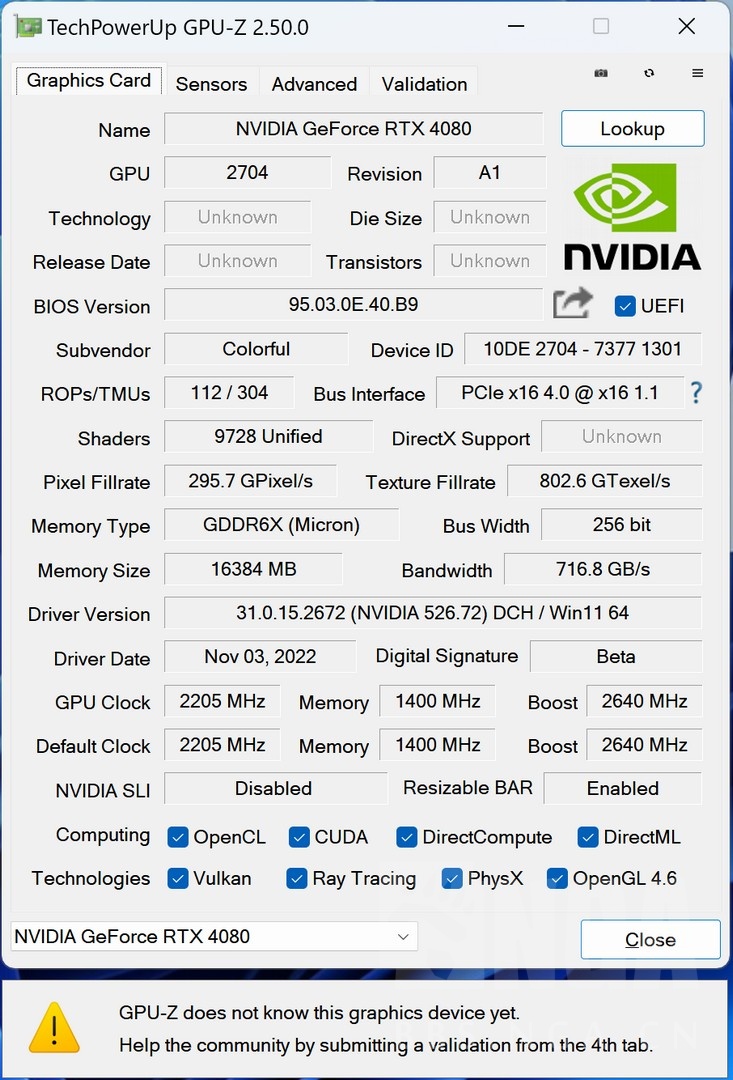Uncheck the Ray Tracing option
Viewport: 733px width, 1080px height.
(296, 878)
